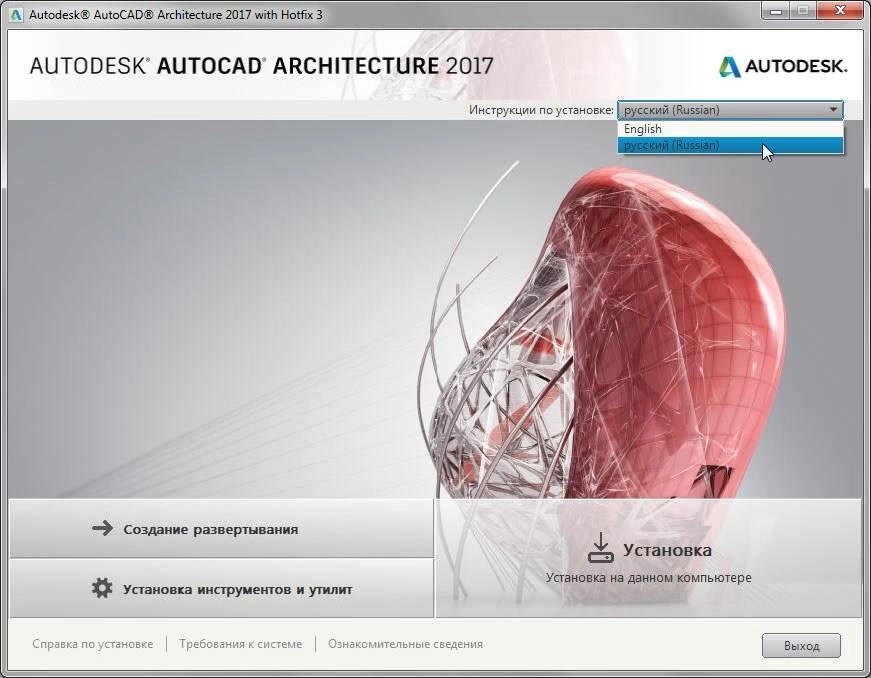Open the Ознакомительные сведения link
871x678 pixels.
coord(405,644)
